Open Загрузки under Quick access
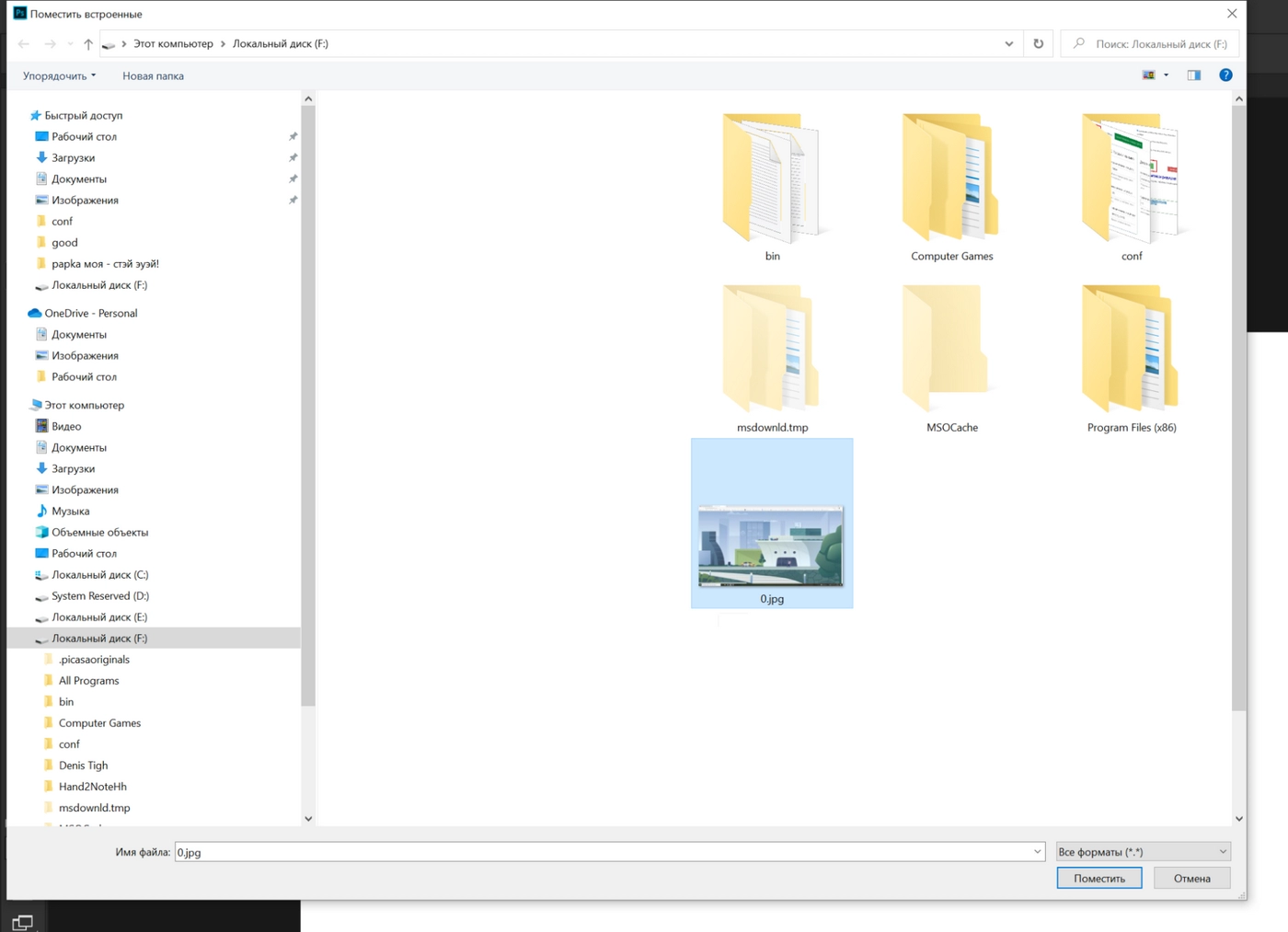 [x=74, y=158]
